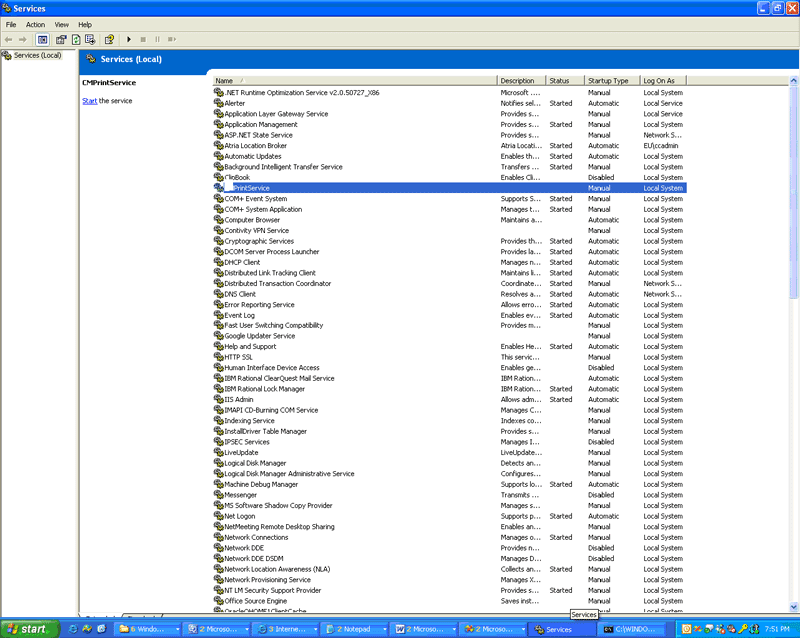Viewport: 800px width, 638px height.
Task: Switch to Services taskbar button
Action: tap(562, 629)
